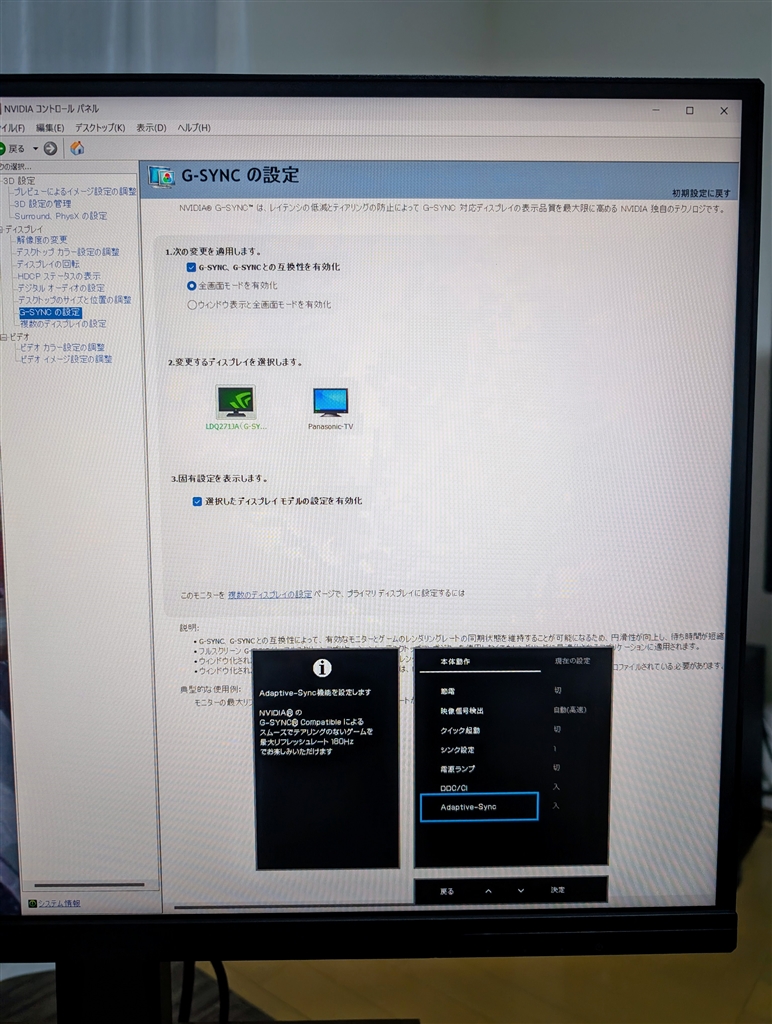Collapse the ディスプレイ tree node
The height and width of the screenshot is (1024, 772).
[x=2, y=229]
